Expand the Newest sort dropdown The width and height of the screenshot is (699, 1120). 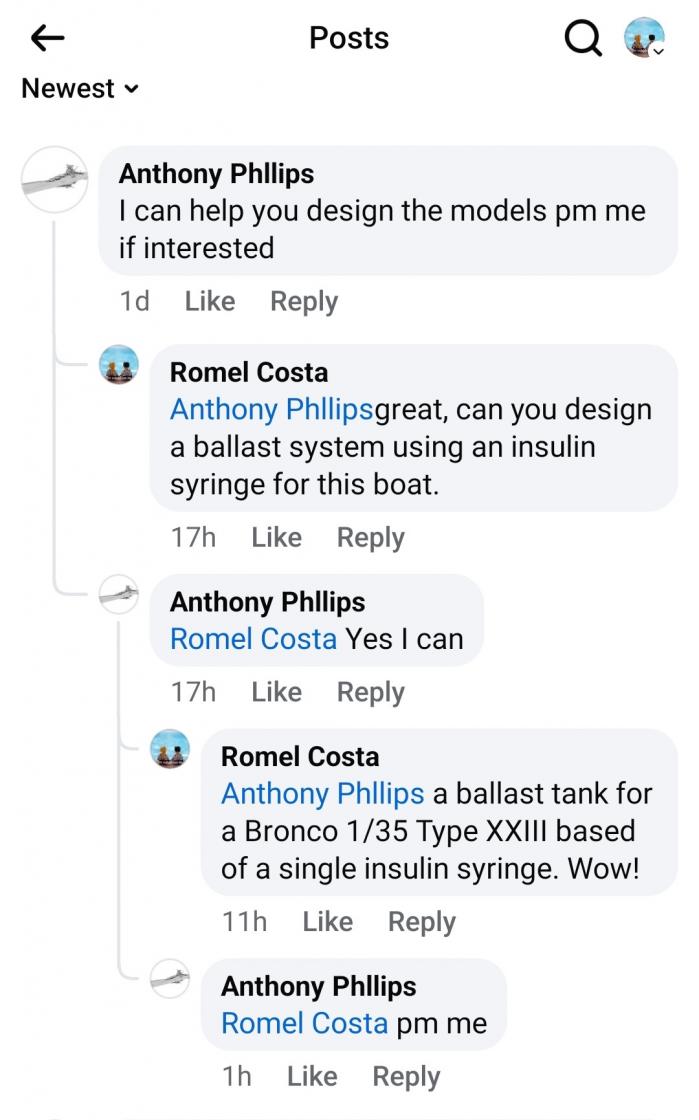pyautogui.click(x=80, y=89)
